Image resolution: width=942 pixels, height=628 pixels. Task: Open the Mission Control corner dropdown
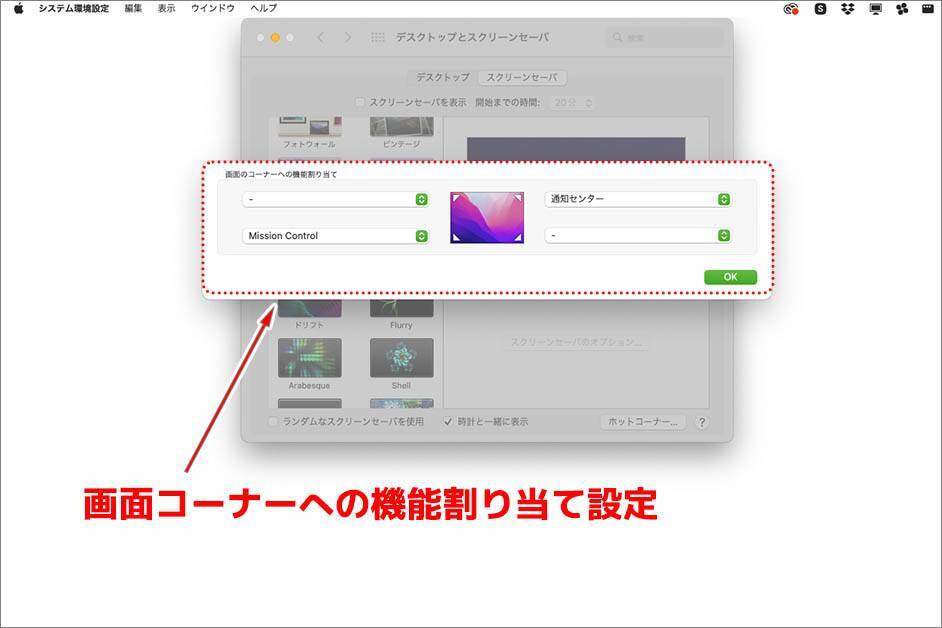(335, 236)
